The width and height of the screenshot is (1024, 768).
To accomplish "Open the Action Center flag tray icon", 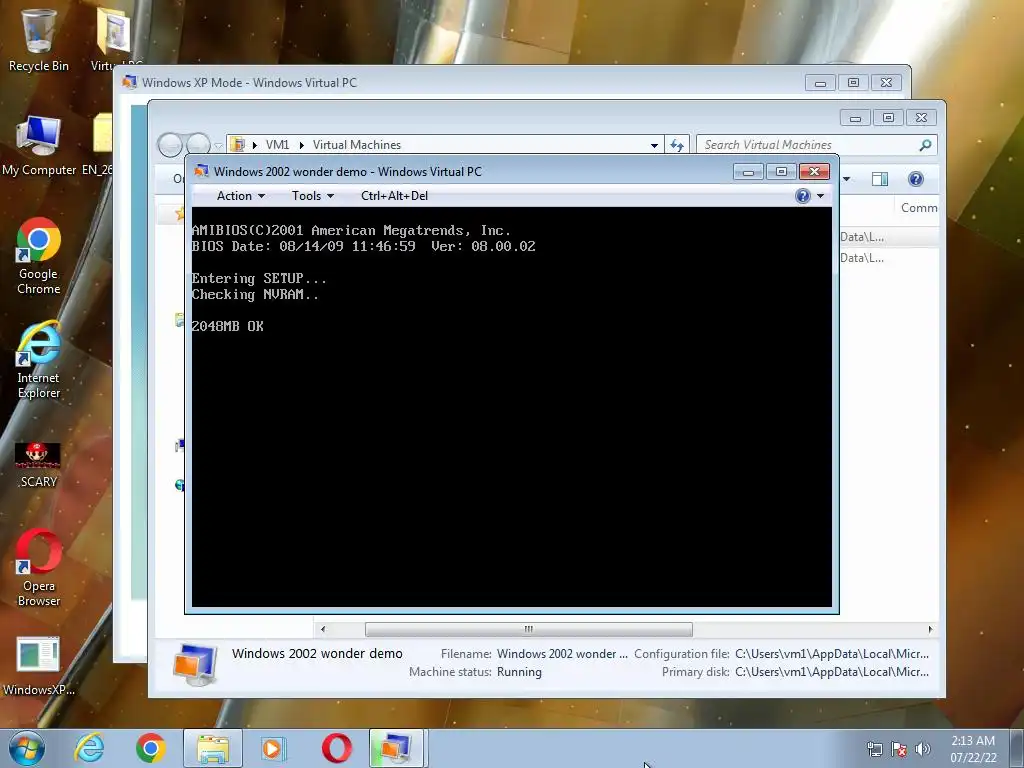I will point(899,749).
